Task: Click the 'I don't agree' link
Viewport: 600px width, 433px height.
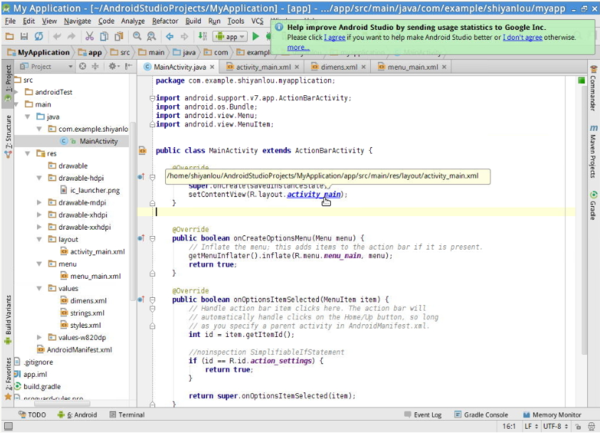Action: click(522, 37)
